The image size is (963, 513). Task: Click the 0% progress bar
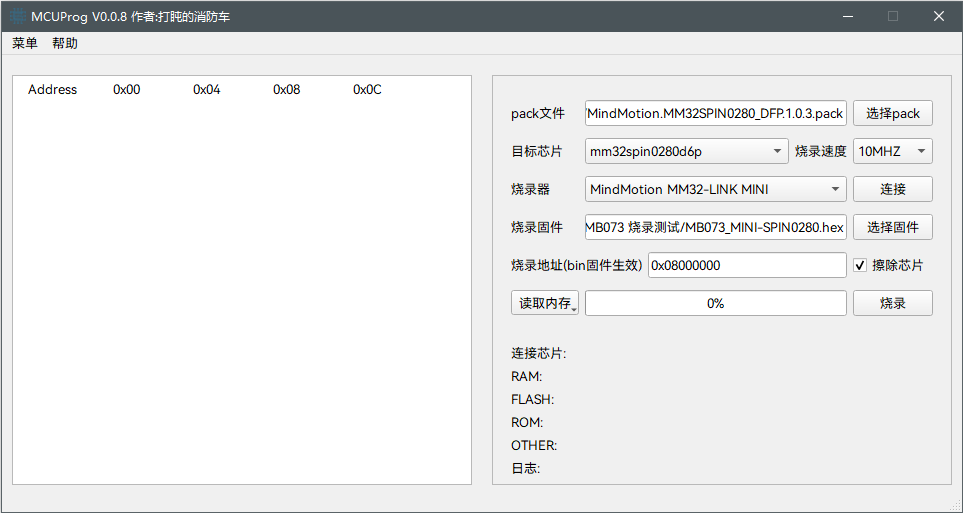715,303
